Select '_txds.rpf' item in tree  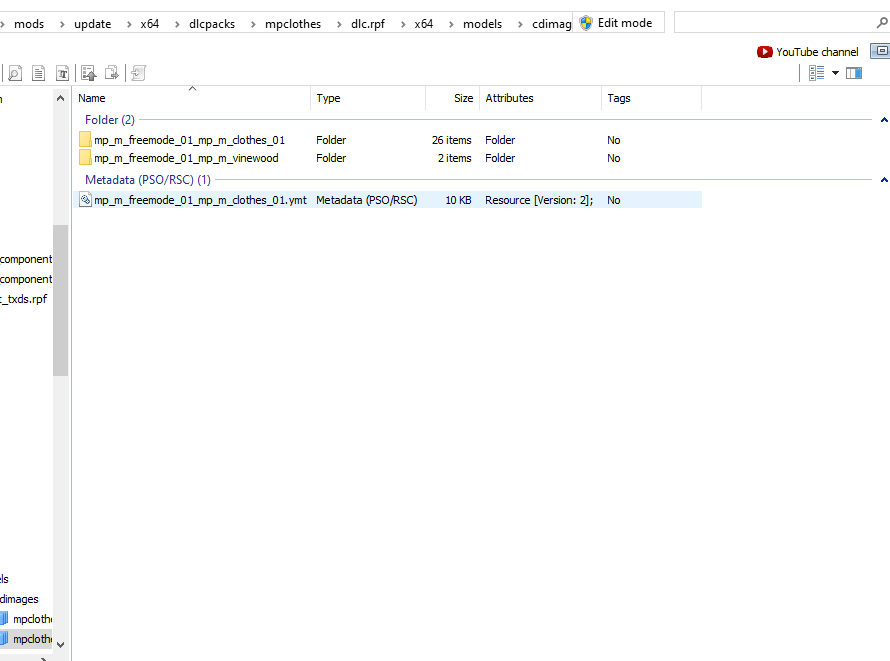(24, 299)
